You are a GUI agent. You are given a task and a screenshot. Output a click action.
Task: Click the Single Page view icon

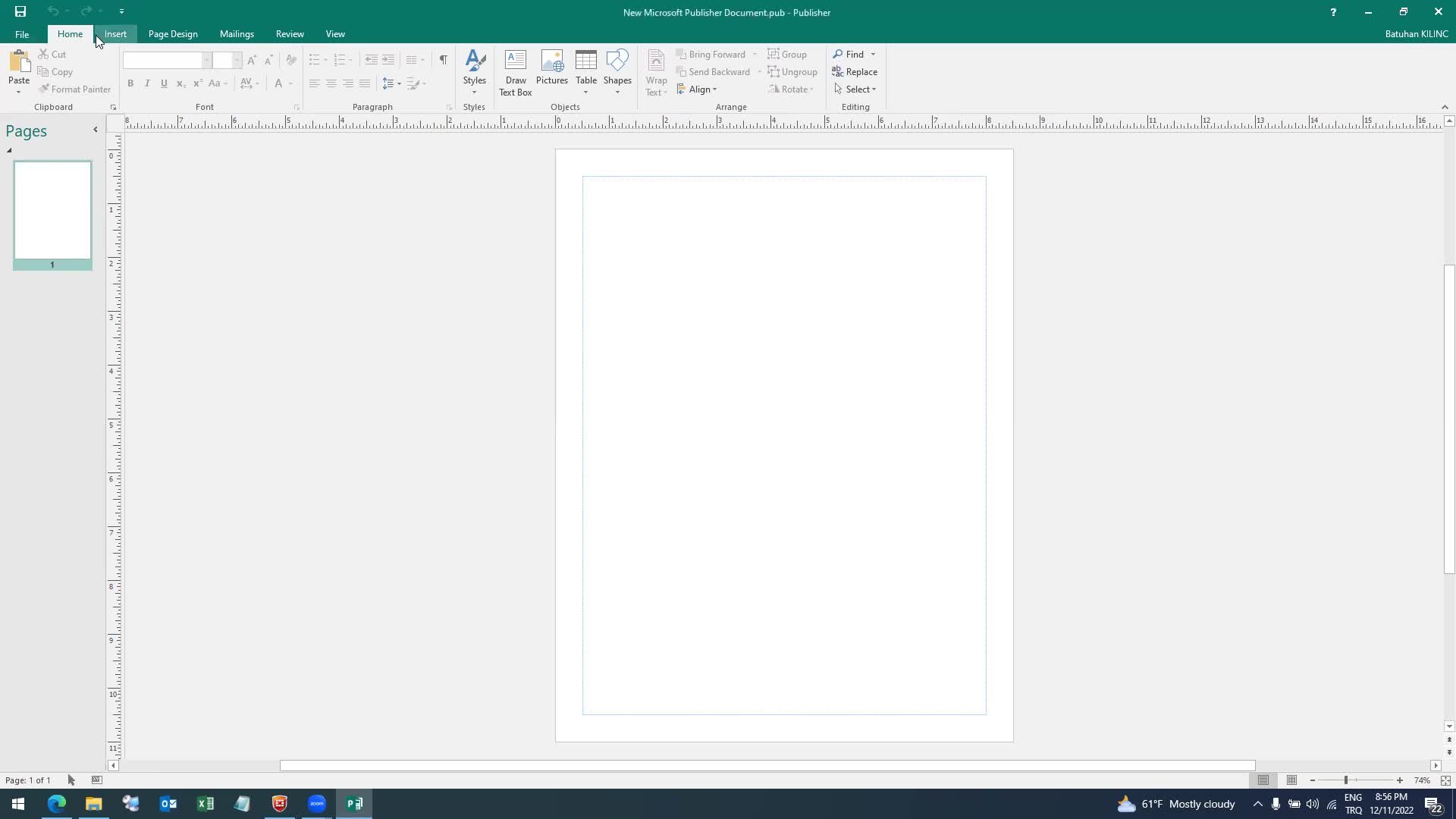pos(1263,780)
